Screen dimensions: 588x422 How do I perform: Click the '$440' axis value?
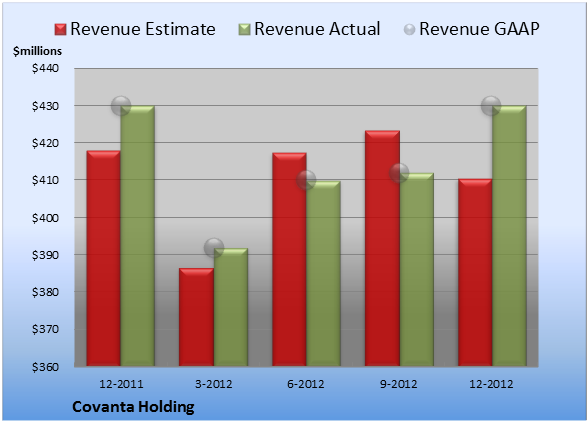coord(45,68)
